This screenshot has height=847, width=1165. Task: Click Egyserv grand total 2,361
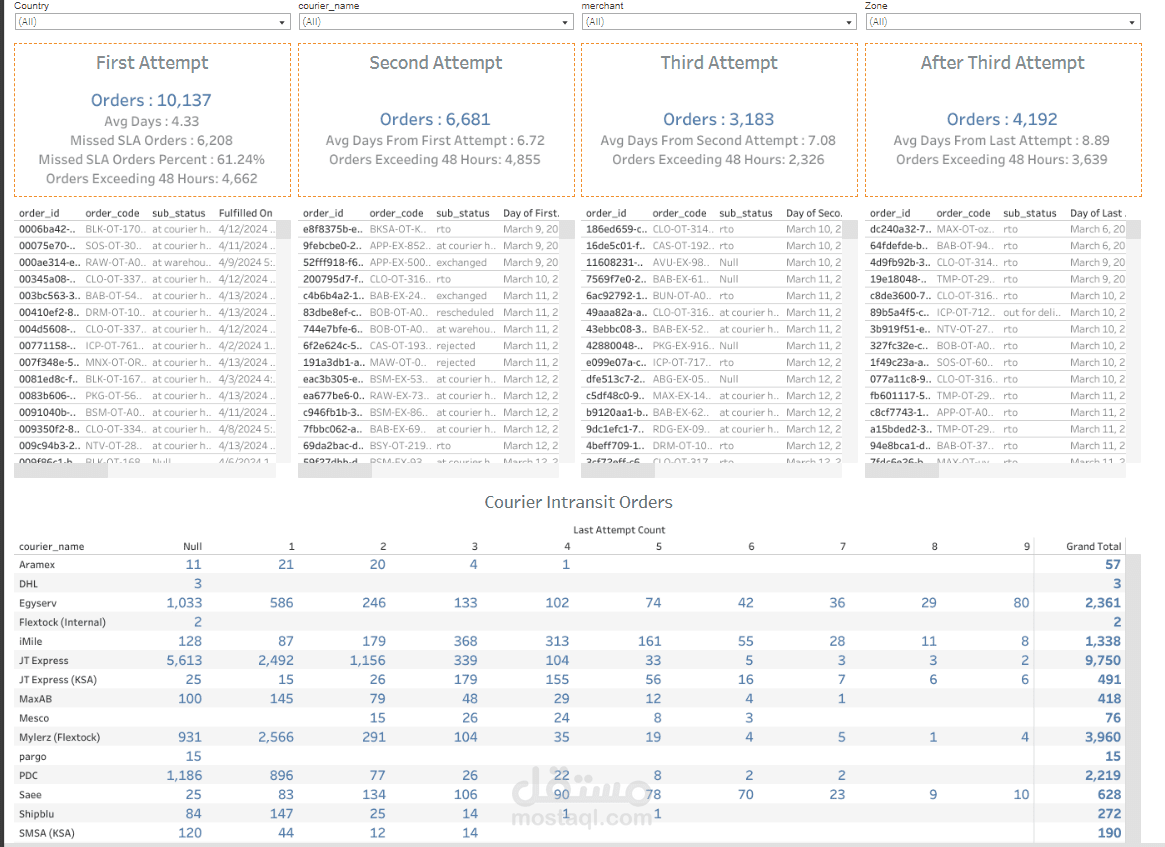[1103, 603]
